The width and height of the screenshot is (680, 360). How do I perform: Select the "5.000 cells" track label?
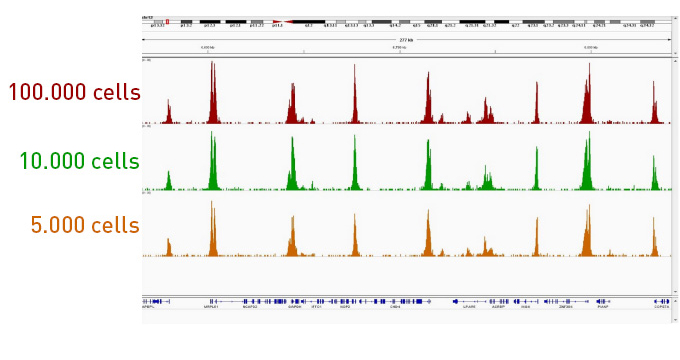85,225
